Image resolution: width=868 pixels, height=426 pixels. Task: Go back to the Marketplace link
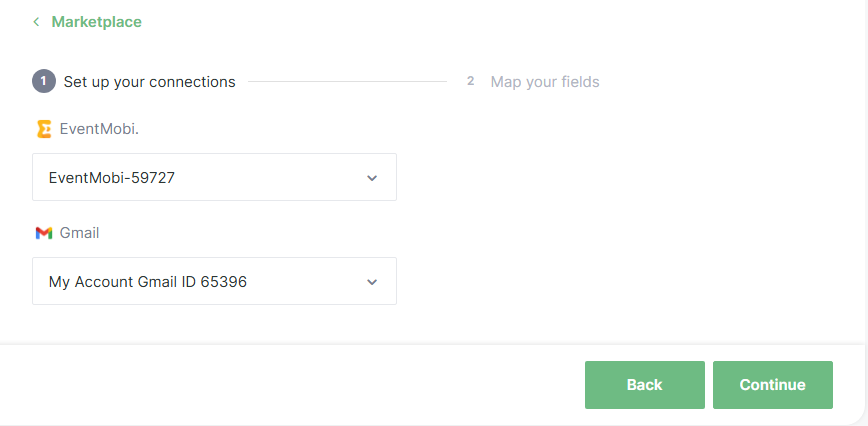tap(96, 22)
